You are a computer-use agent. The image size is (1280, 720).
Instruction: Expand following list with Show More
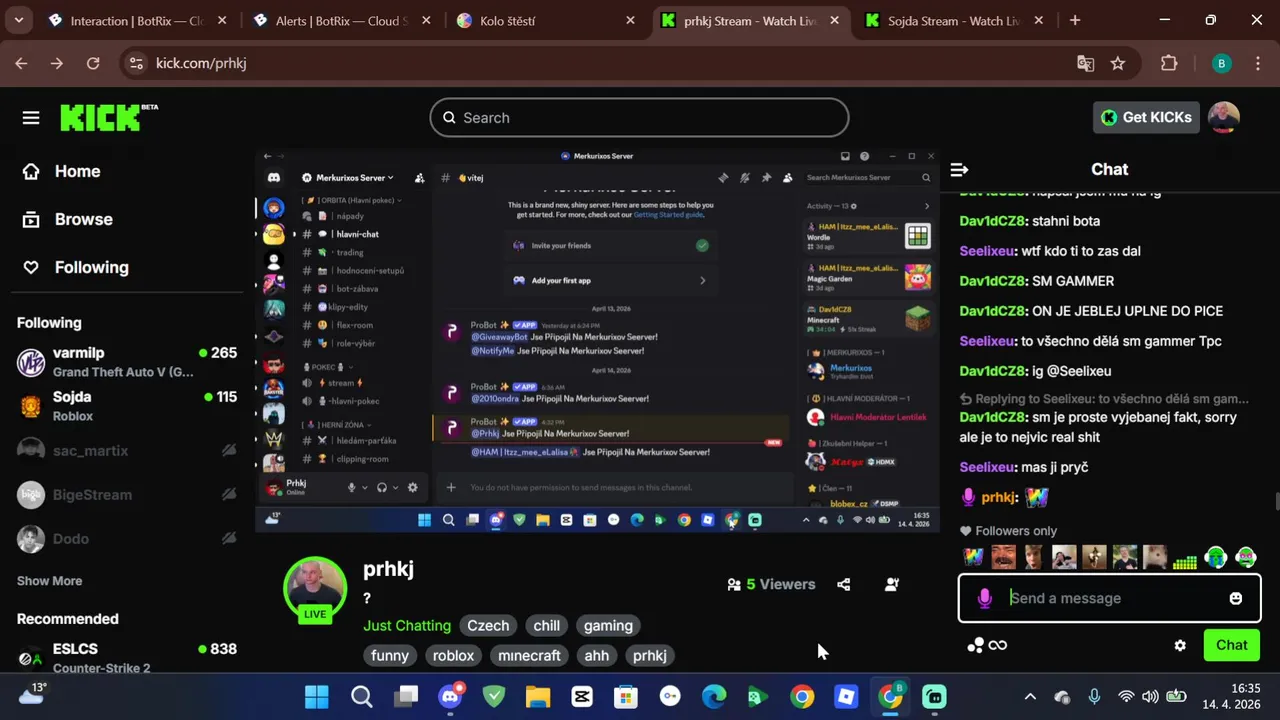tap(49, 581)
